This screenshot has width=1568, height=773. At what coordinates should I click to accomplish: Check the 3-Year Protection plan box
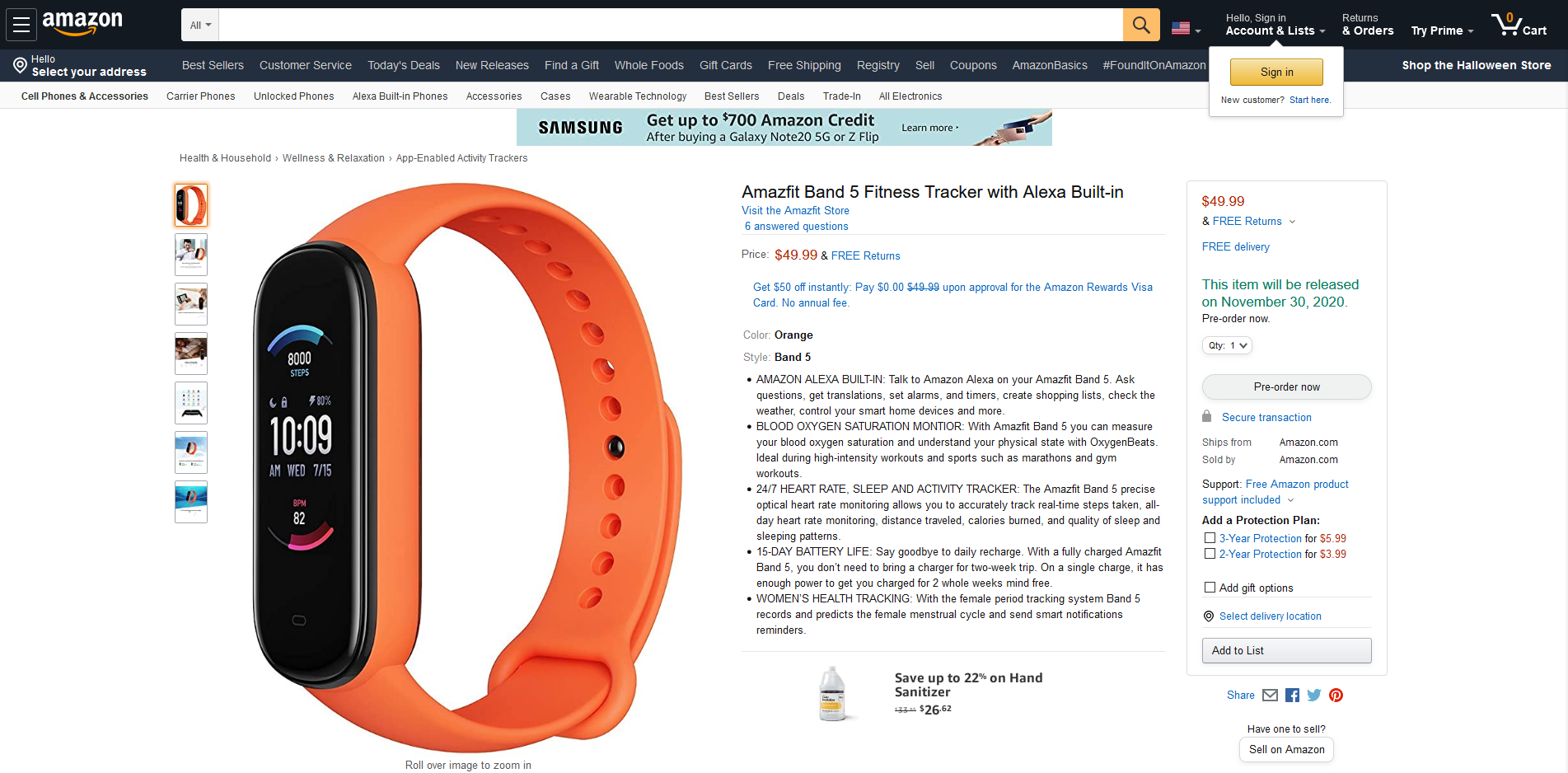coord(1210,538)
